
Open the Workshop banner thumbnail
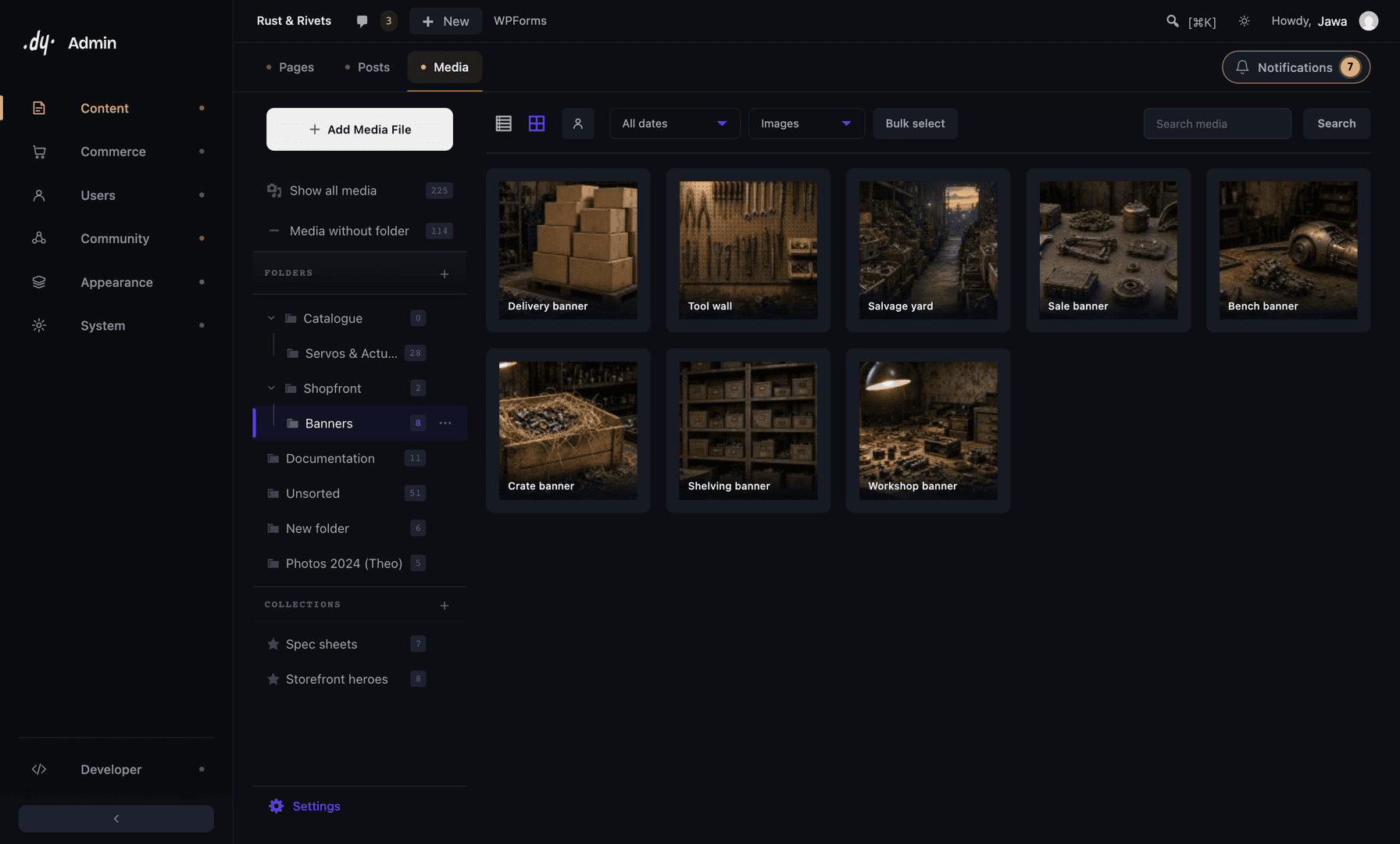(x=928, y=430)
